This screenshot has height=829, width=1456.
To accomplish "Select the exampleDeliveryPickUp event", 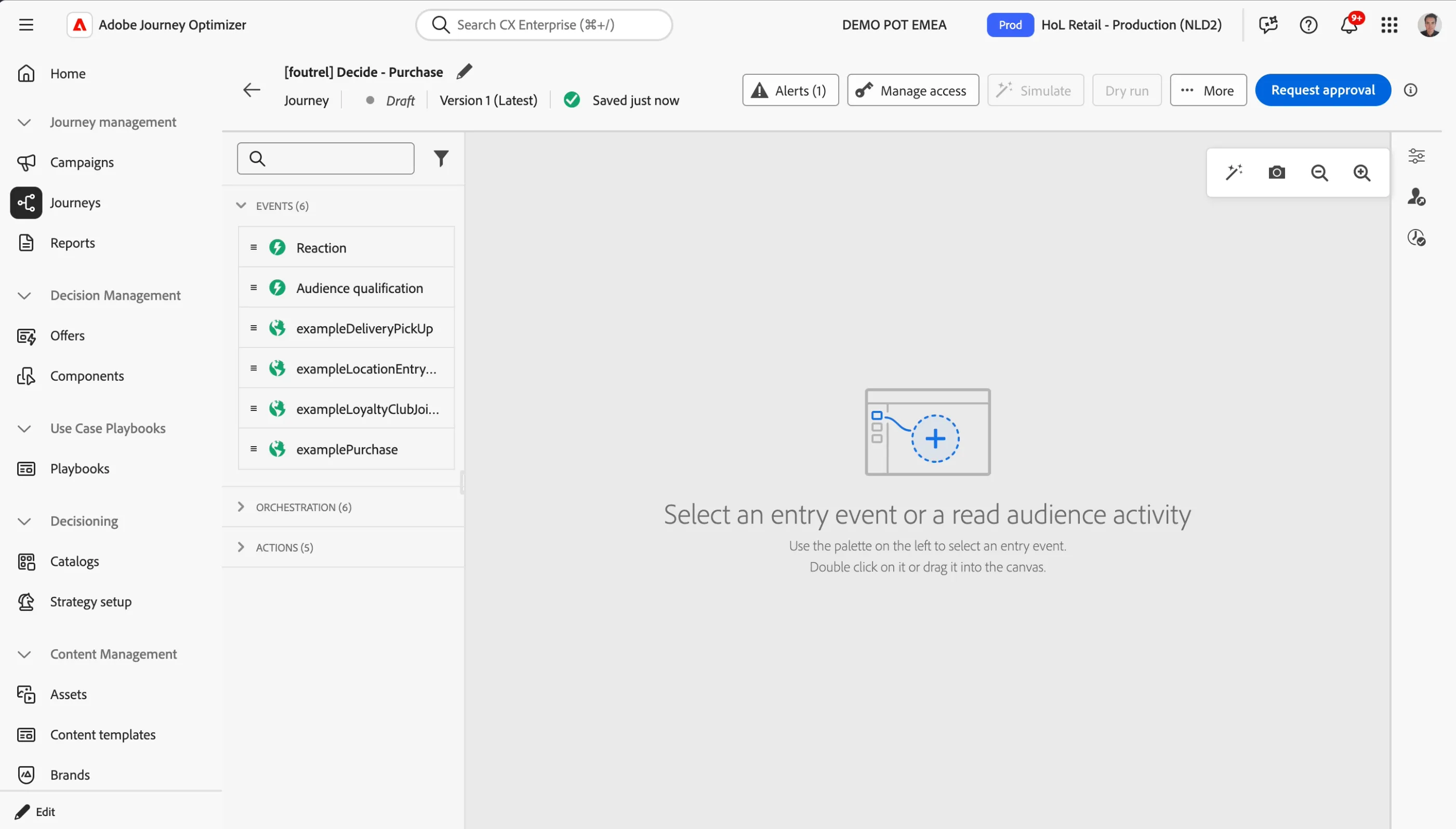I will (346, 328).
